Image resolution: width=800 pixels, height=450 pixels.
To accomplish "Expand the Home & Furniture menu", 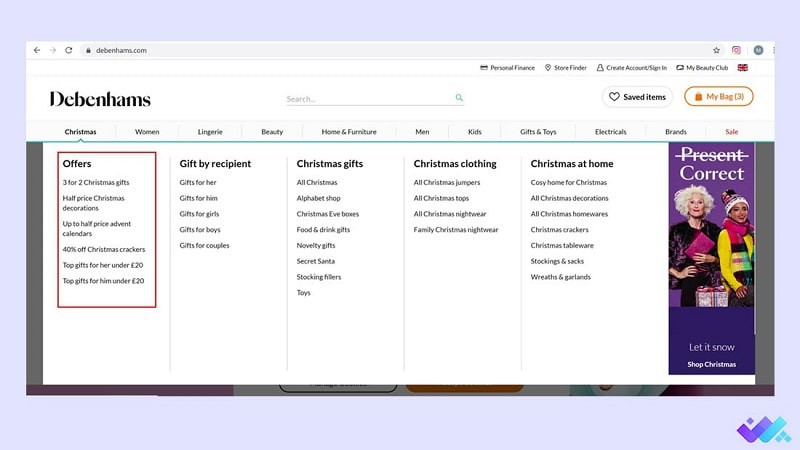I will coord(349,132).
